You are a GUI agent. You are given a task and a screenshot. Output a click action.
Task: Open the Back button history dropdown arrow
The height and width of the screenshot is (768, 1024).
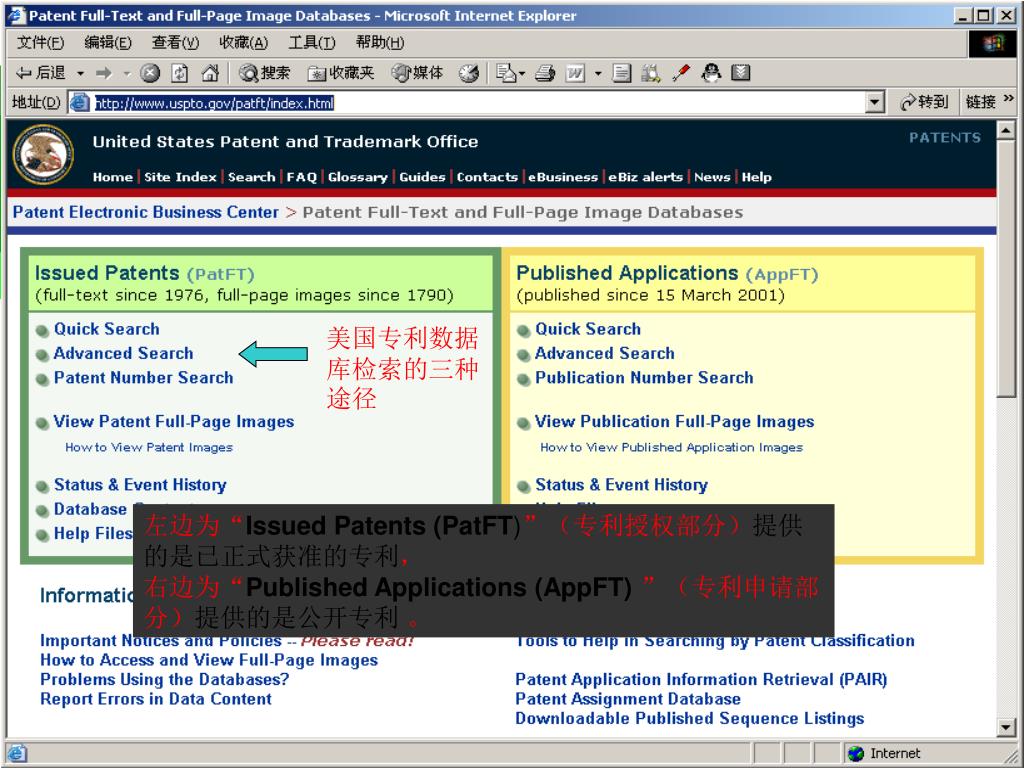[80, 73]
